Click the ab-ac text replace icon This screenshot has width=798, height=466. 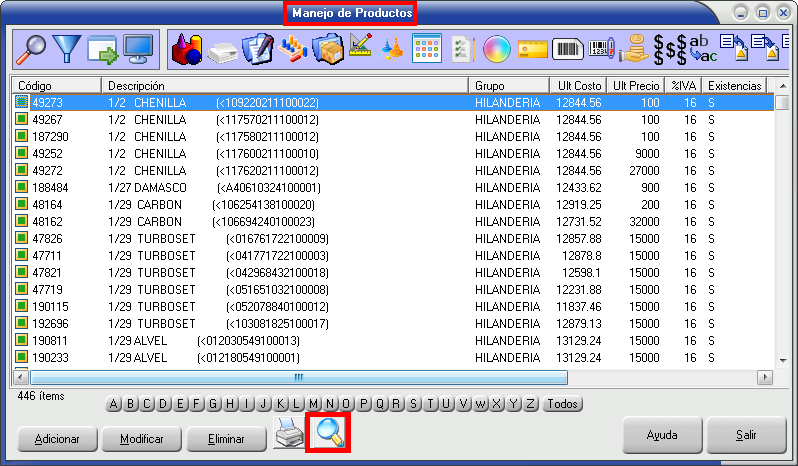click(x=702, y=48)
